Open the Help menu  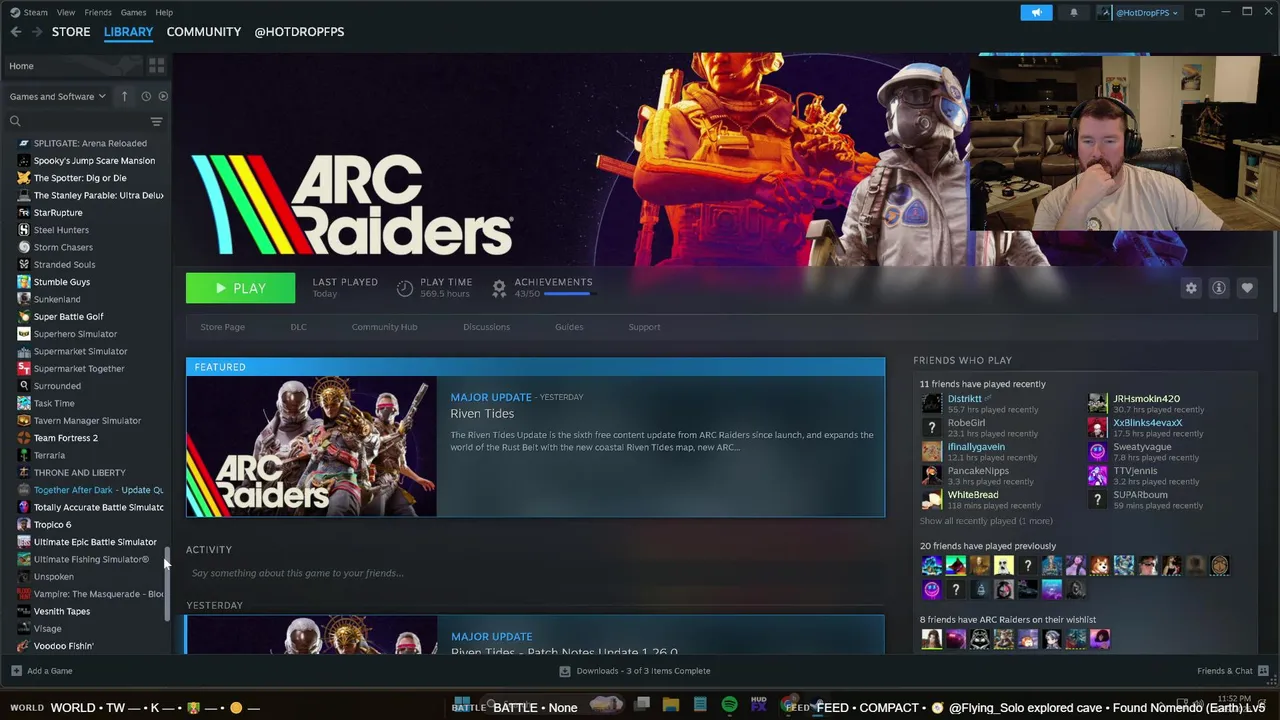pos(164,12)
